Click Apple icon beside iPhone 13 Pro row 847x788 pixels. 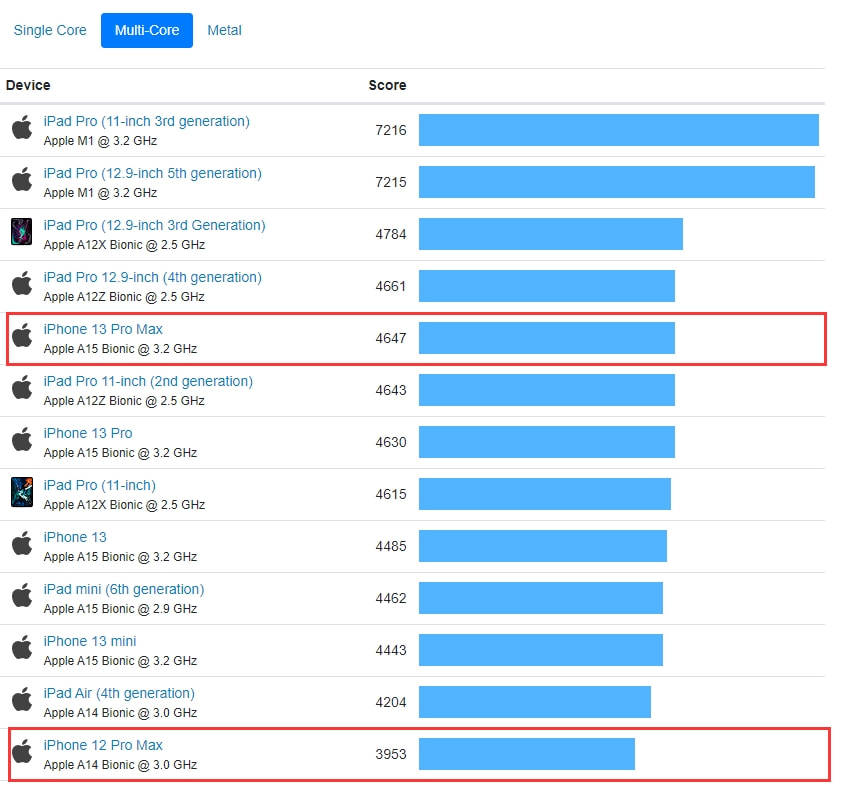(22, 439)
